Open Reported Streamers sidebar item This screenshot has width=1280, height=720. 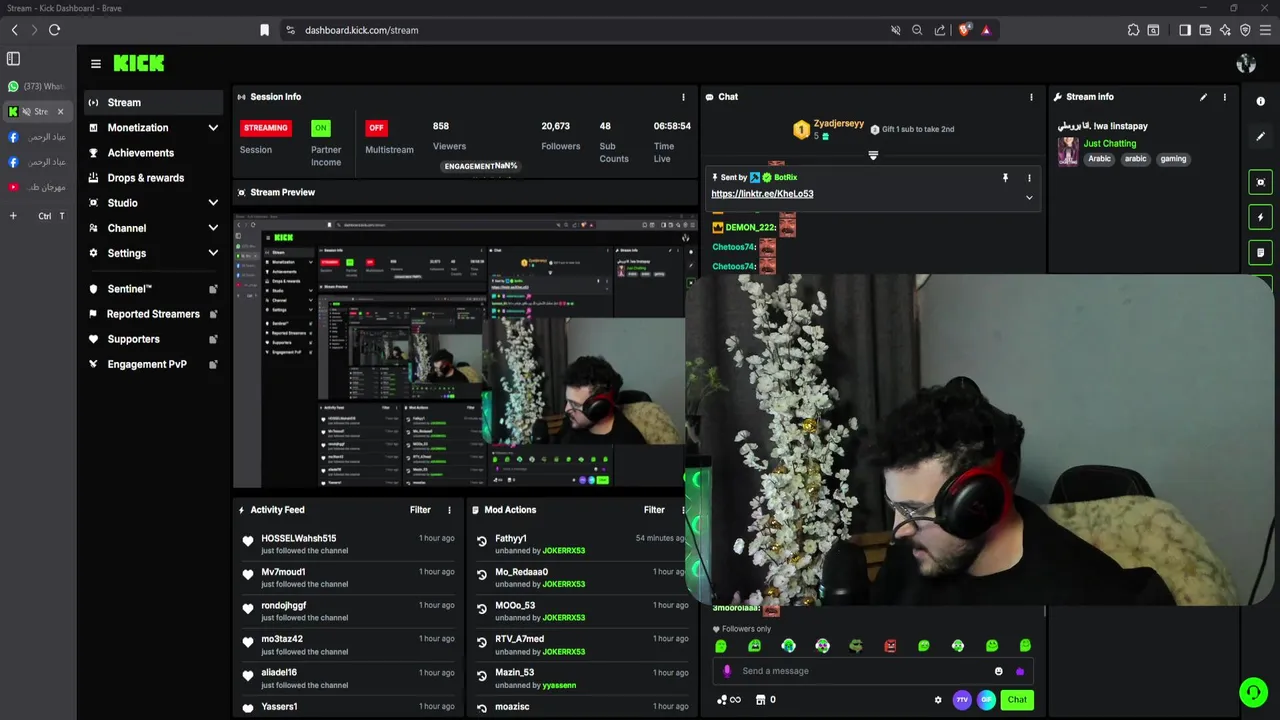coord(154,314)
